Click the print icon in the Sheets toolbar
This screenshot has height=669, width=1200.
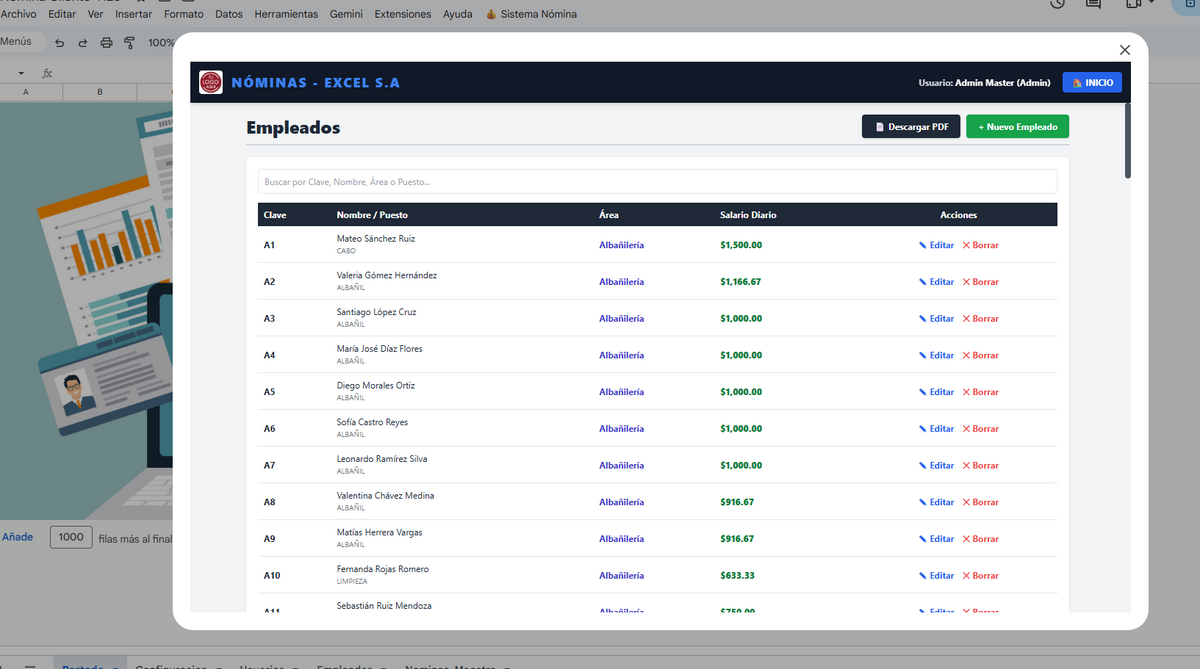106,43
